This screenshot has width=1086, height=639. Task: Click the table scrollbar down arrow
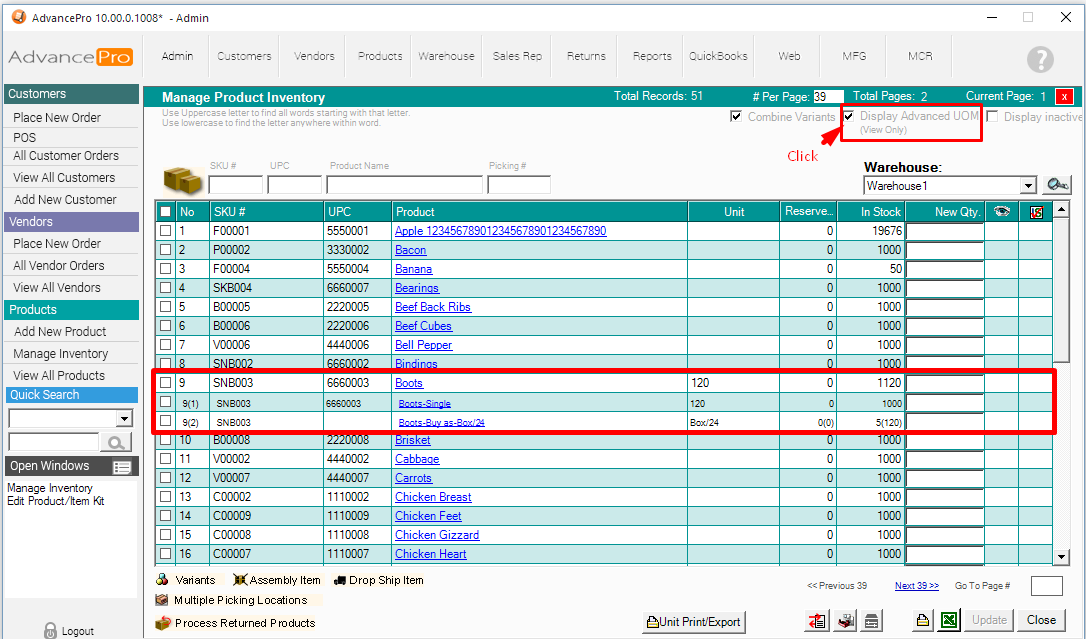pos(1062,556)
